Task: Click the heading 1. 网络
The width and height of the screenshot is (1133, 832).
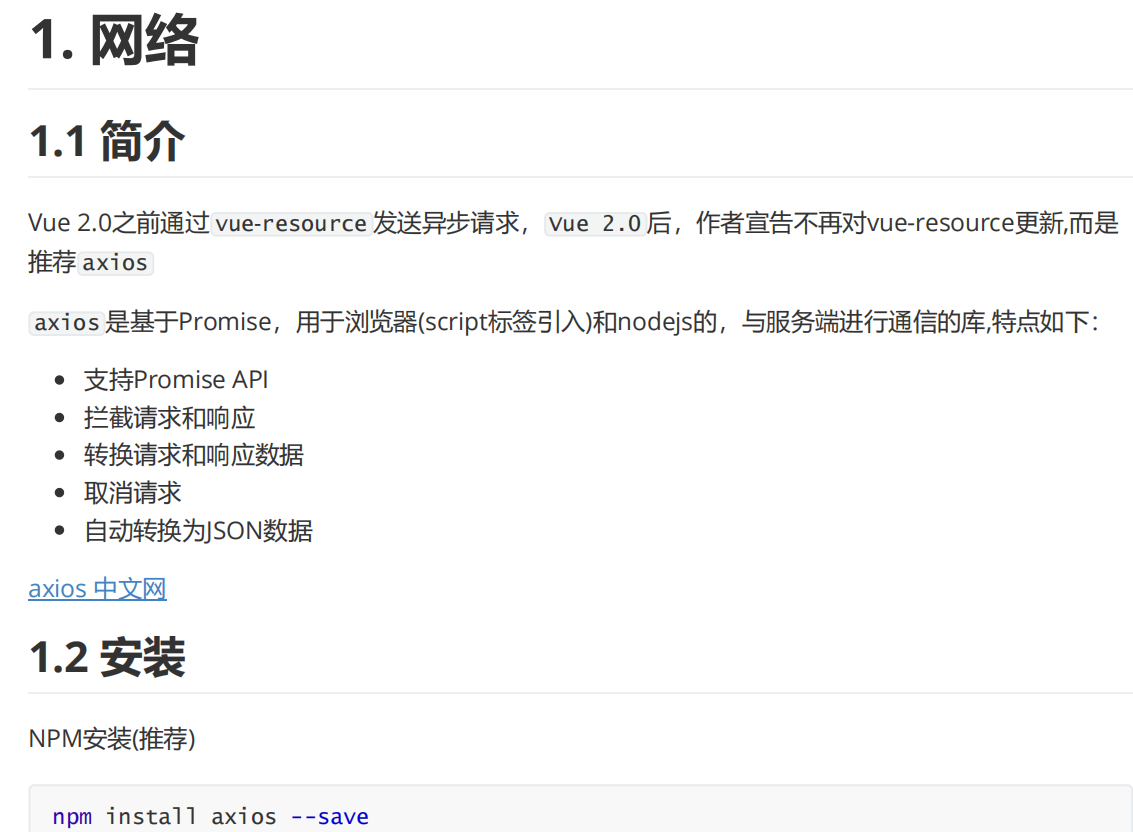Action: pyautogui.click(x=114, y=40)
